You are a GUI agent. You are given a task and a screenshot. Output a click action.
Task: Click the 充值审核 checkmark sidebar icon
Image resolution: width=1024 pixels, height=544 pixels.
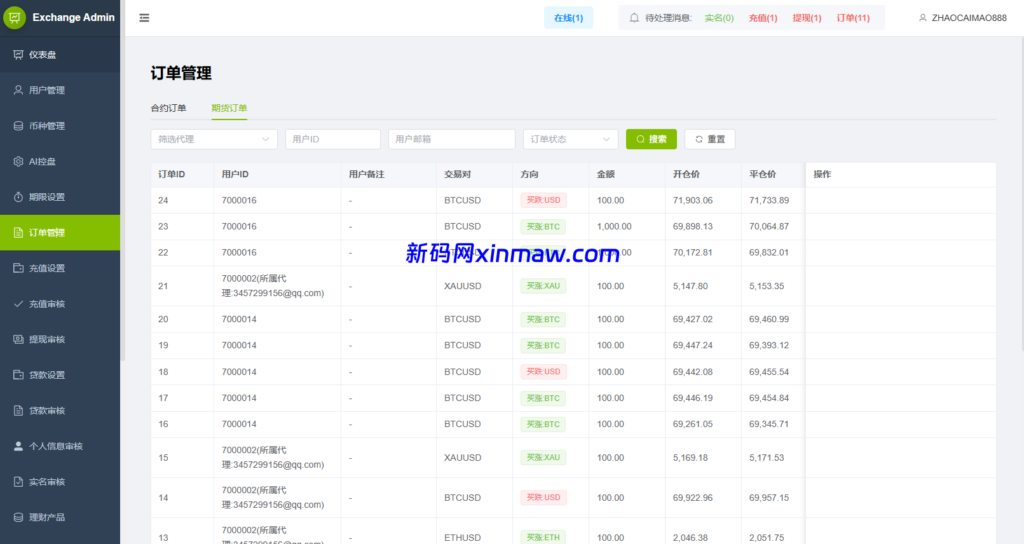(18, 304)
